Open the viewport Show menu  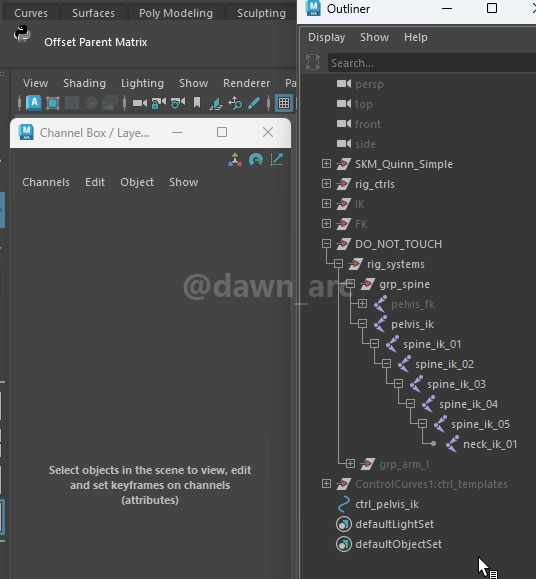(x=193, y=83)
